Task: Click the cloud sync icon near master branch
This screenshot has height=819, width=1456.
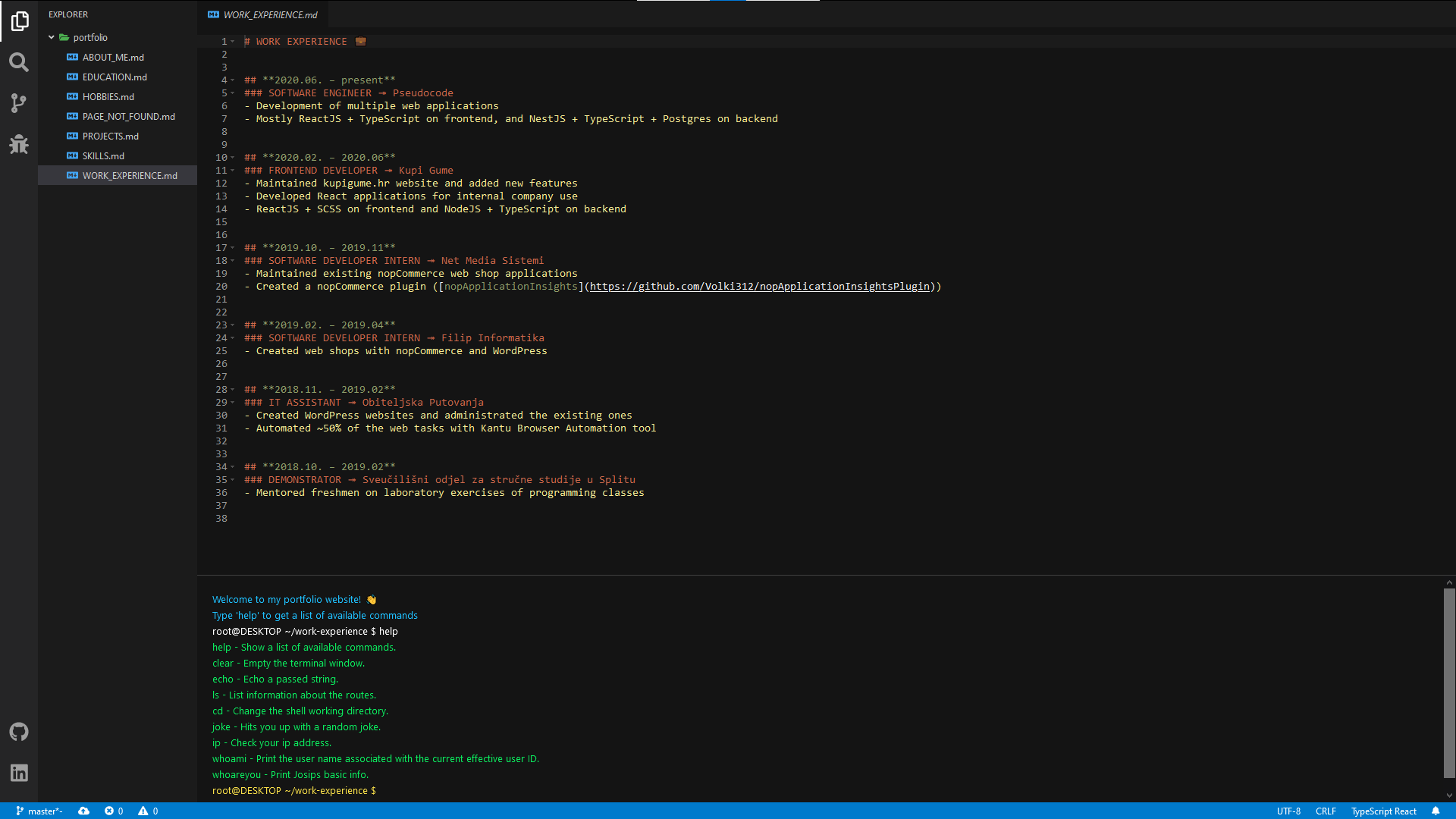Action: [84, 811]
